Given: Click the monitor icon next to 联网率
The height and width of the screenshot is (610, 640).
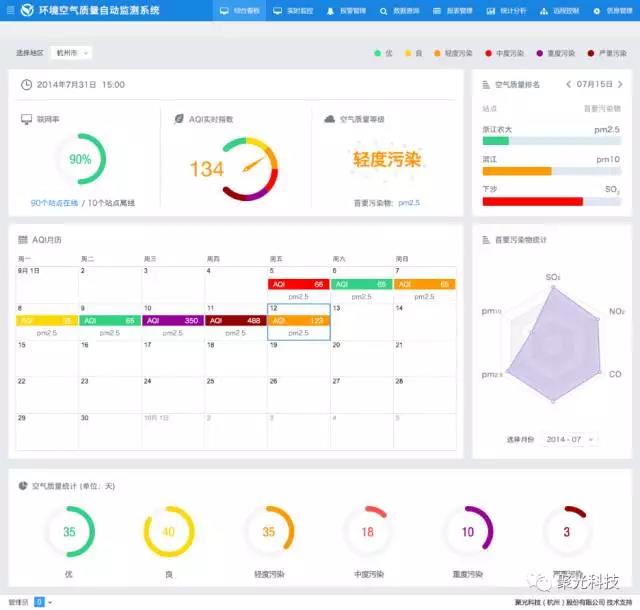Looking at the screenshot, I should click(x=27, y=119).
